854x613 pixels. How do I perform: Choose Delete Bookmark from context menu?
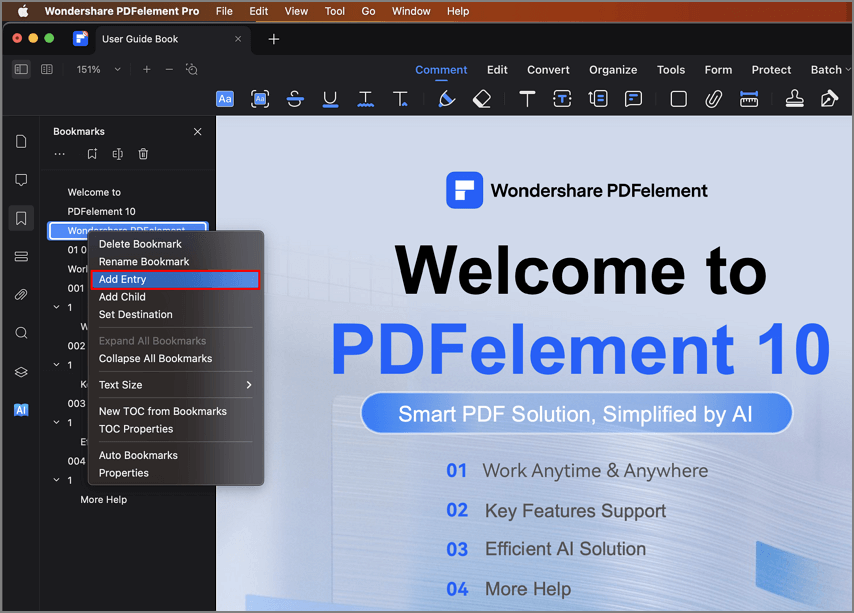175,244
